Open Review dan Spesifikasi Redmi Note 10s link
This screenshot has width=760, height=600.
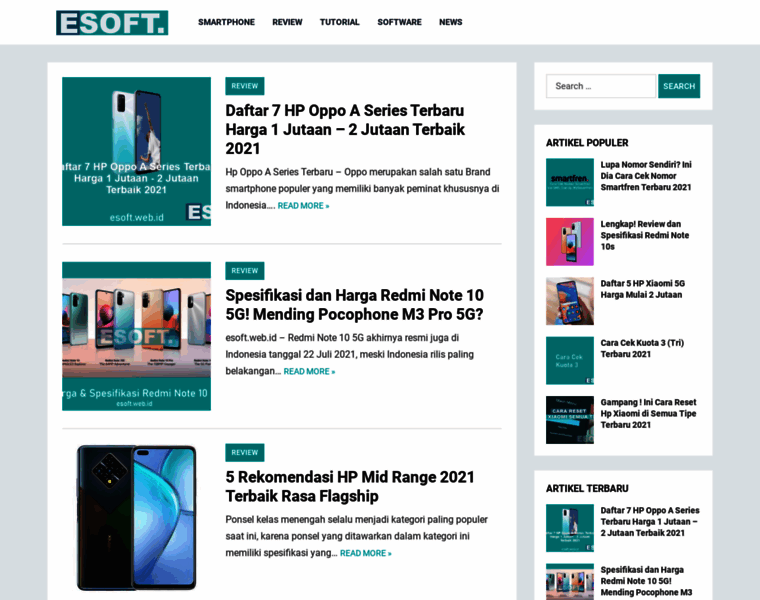pyautogui.click(x=645, y=235)
